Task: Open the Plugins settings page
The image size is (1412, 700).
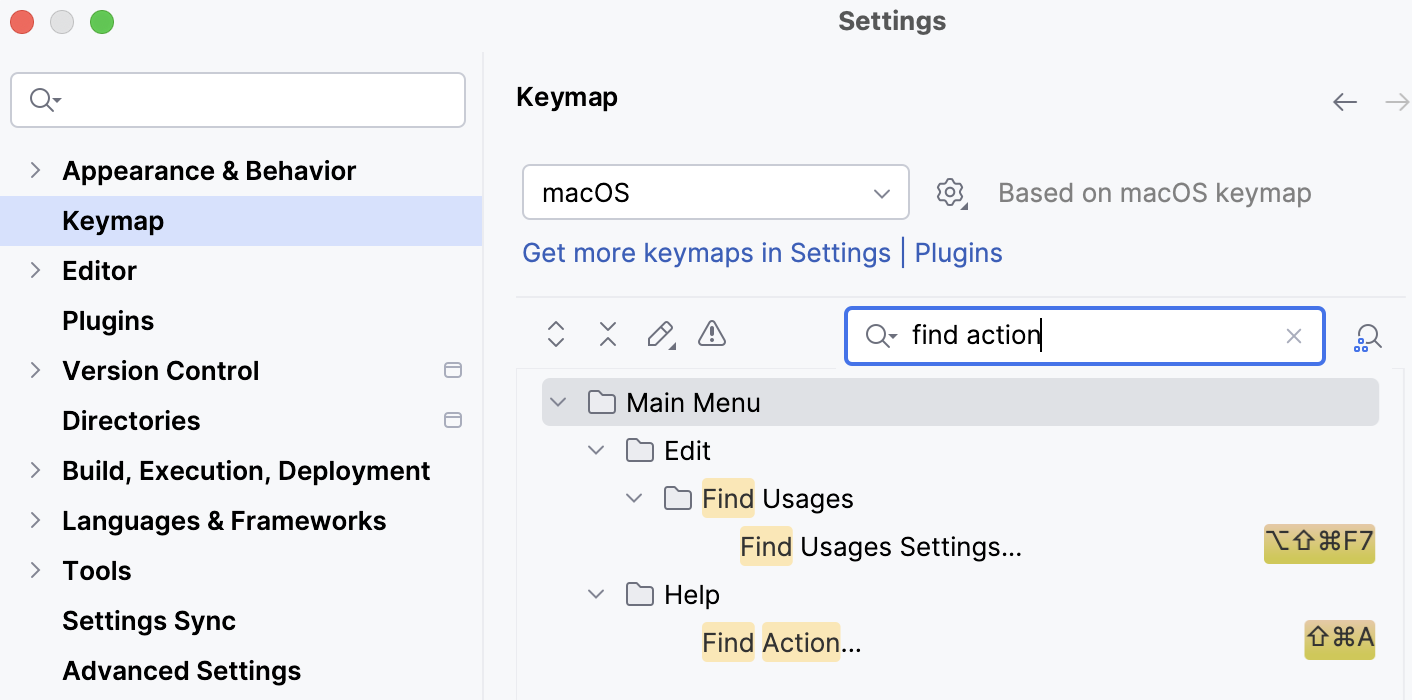Action: pyautogui.click(x=107, y=320)
